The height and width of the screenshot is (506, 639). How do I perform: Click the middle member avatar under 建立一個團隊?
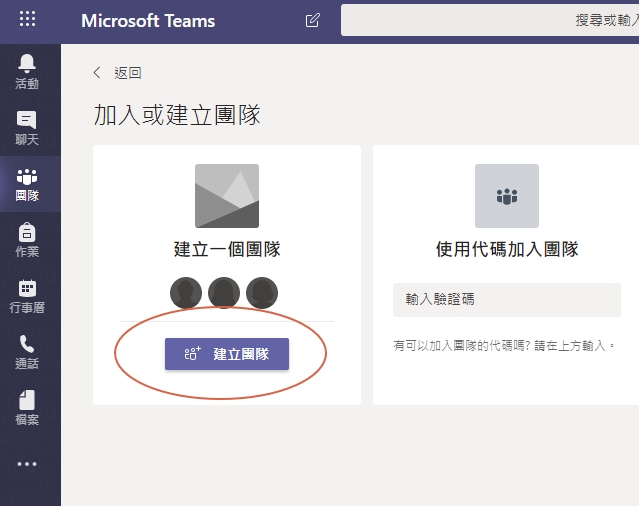pyautogui.click(x=224, y=293)
